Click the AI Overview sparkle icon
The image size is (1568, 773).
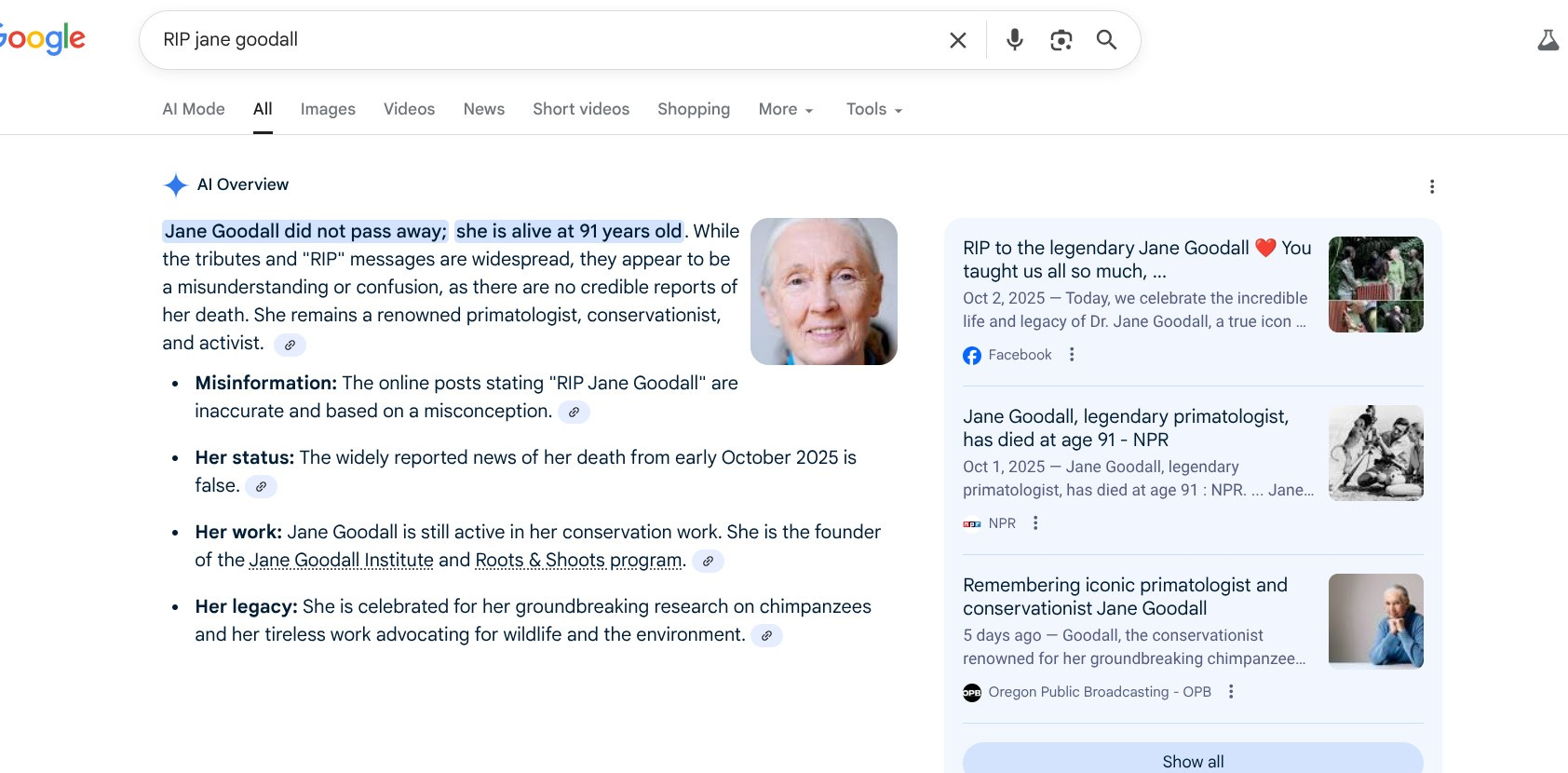(175, 185)
